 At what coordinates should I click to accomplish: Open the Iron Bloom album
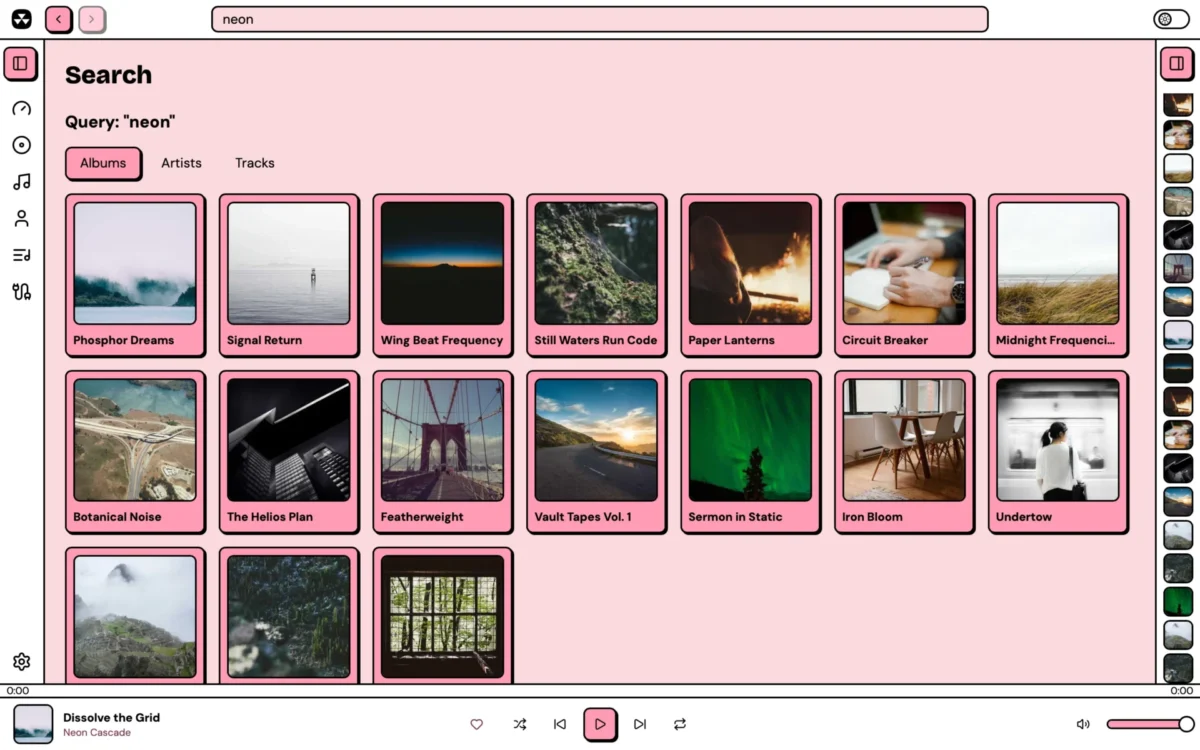pos(905,452)
